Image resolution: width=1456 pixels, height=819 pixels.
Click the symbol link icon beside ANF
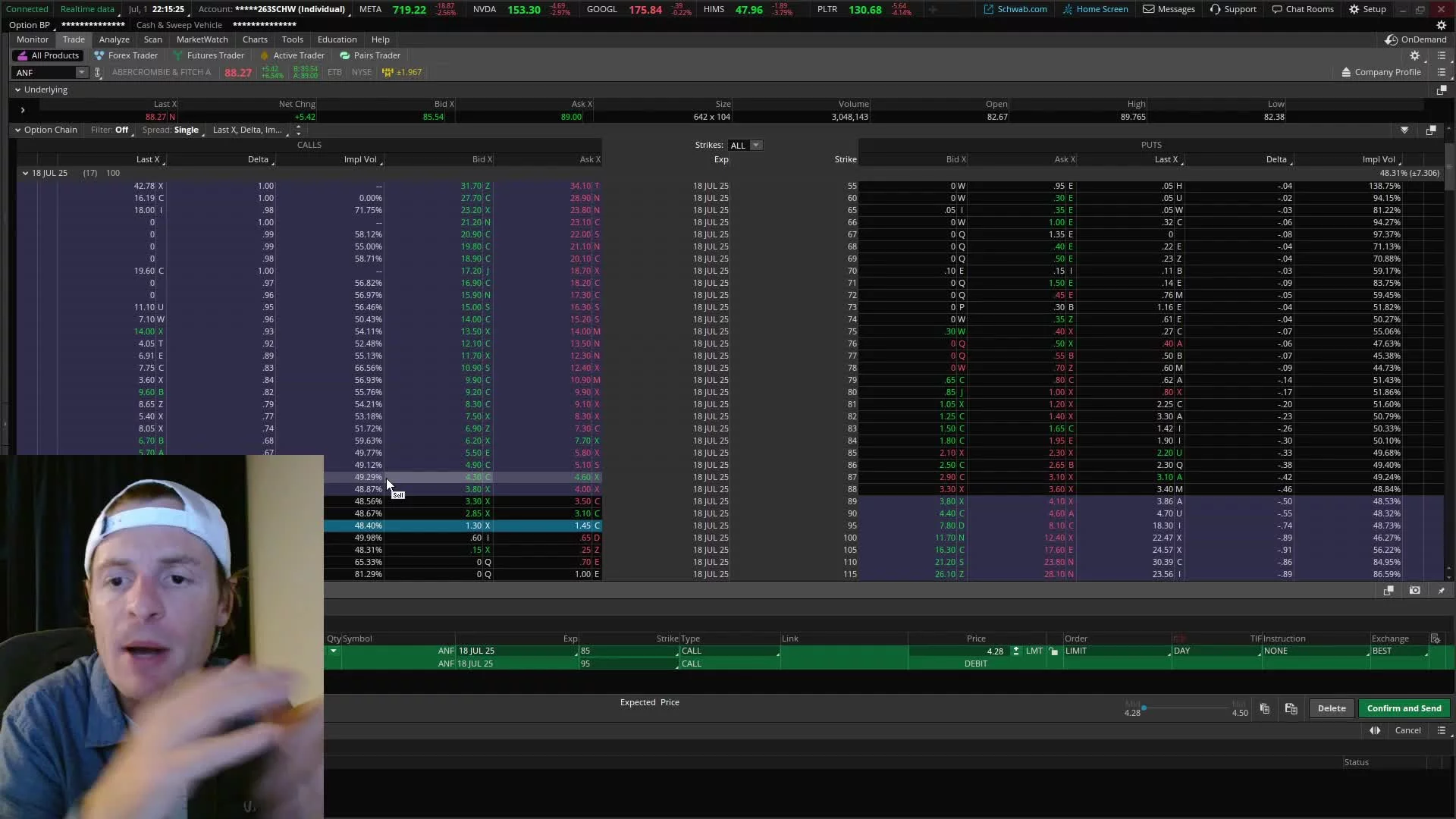pos(98,72)
